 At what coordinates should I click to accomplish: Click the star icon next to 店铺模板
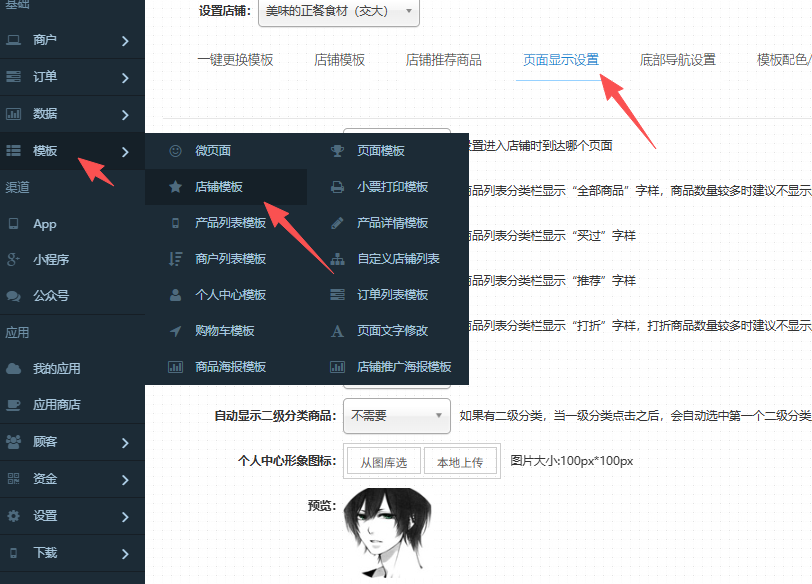[x=175, y=187]
